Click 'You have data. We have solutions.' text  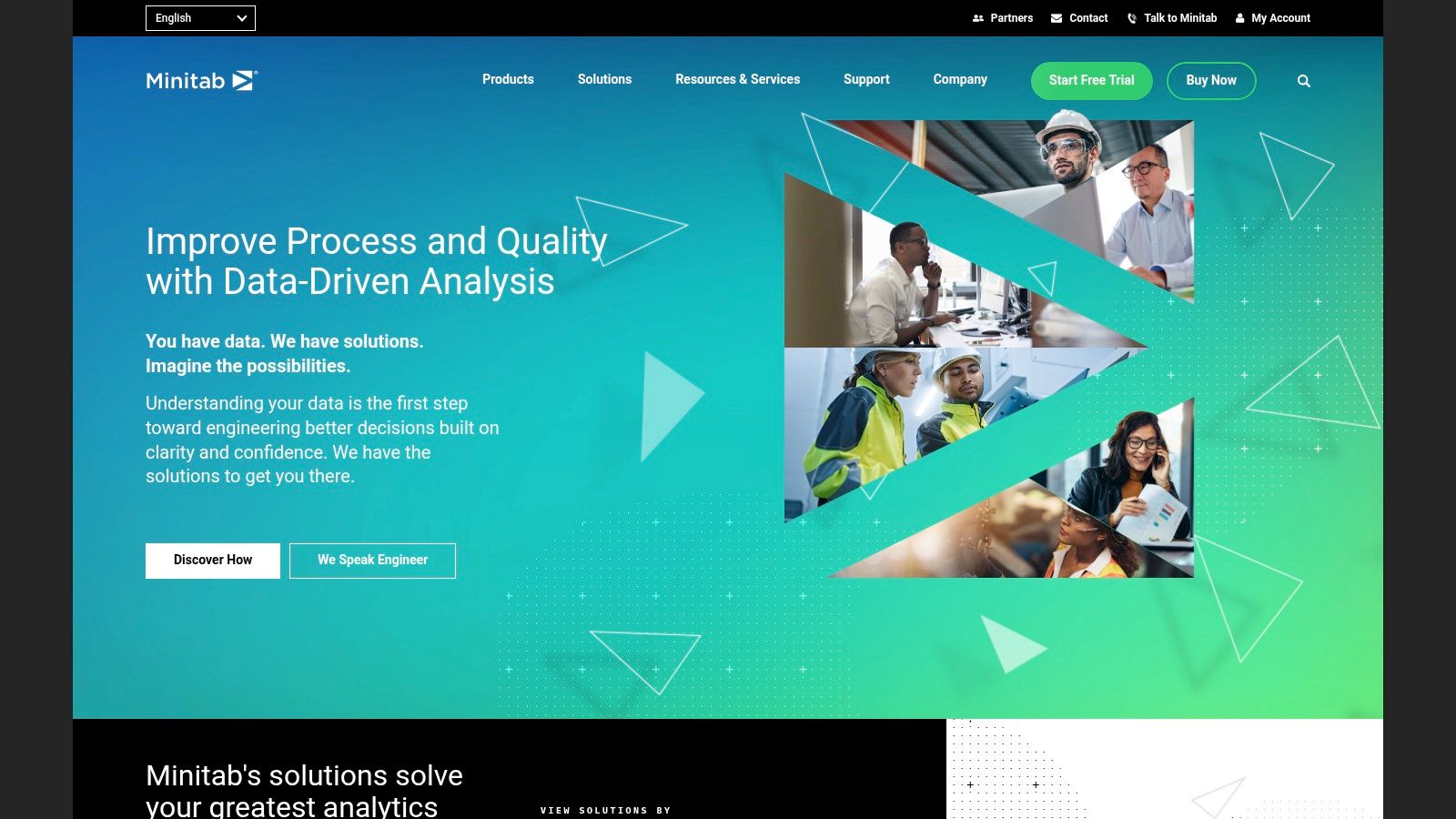click(x=285, y=341)
